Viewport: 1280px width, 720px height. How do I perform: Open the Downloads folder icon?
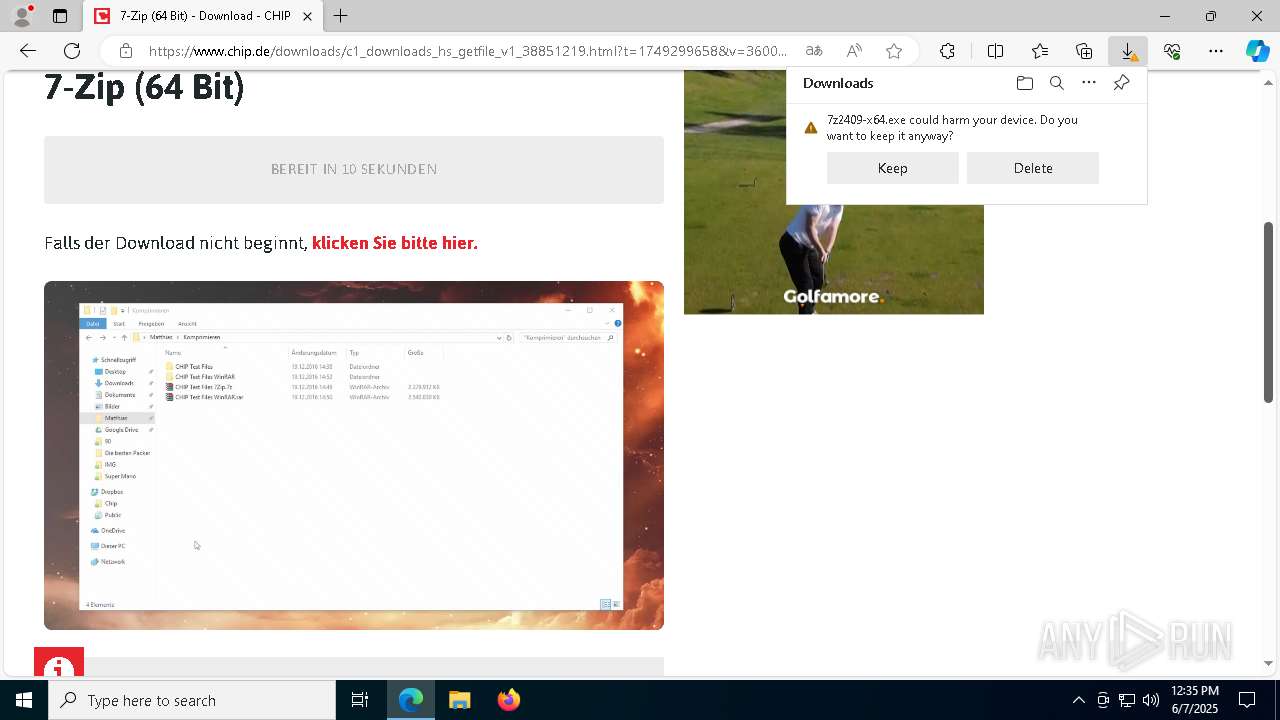coord(1025,83)
